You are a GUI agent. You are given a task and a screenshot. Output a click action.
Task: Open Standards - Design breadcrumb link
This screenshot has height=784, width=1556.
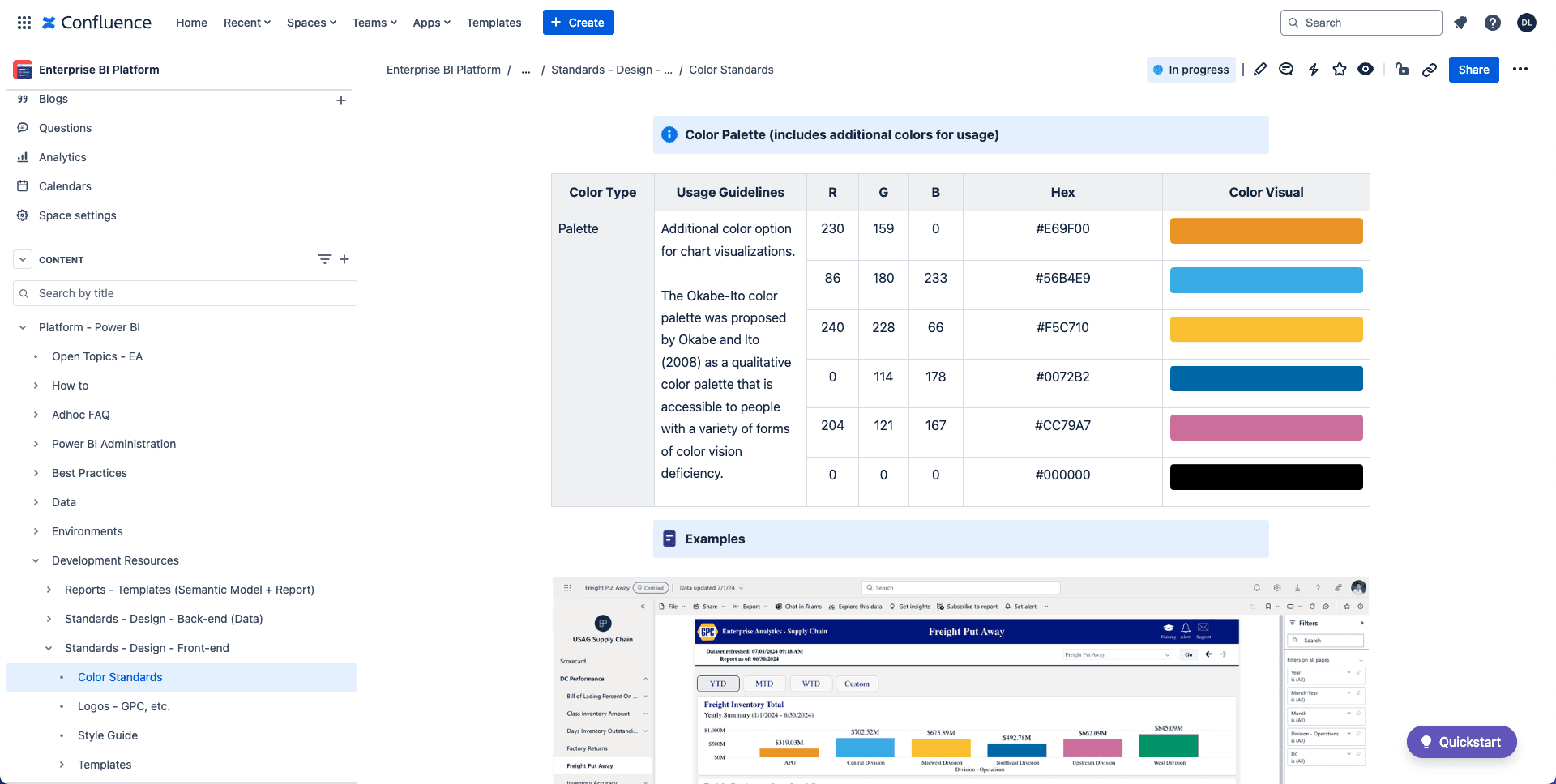612,70
